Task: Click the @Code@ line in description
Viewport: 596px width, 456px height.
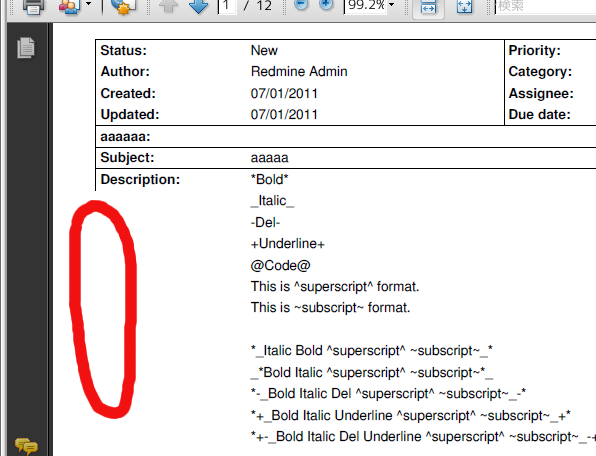Action: coord(281,265)
